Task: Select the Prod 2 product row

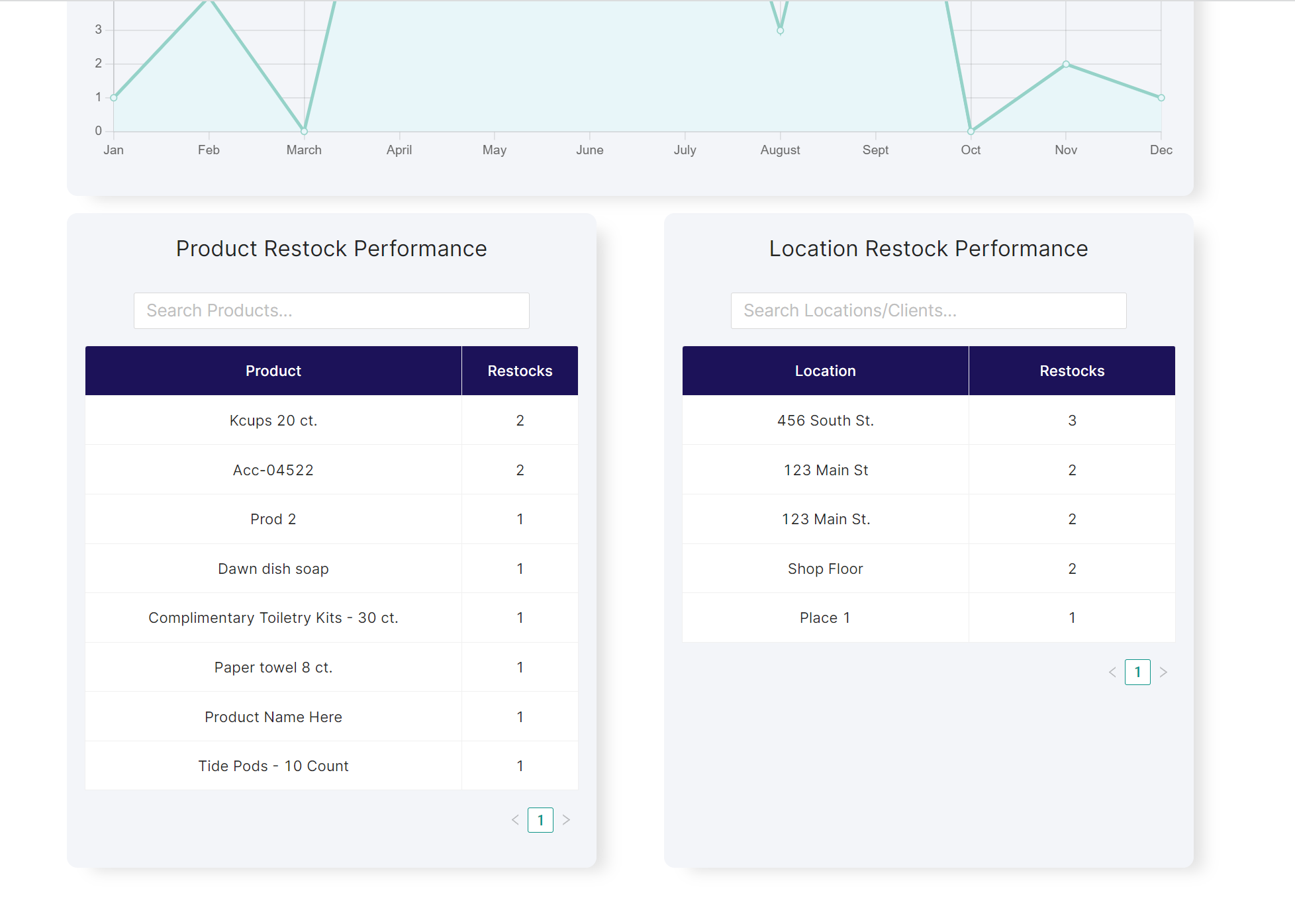Action: click(x=332, y=519)
